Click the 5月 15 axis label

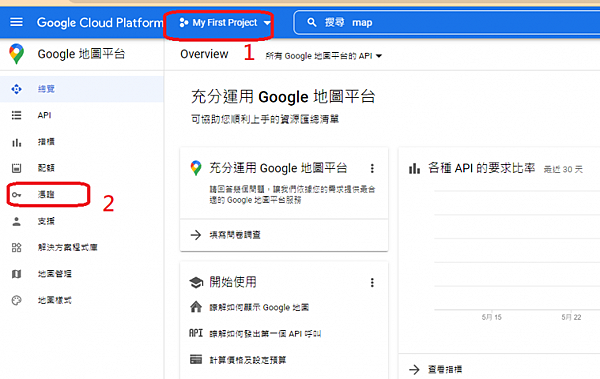tap(492, 317)
